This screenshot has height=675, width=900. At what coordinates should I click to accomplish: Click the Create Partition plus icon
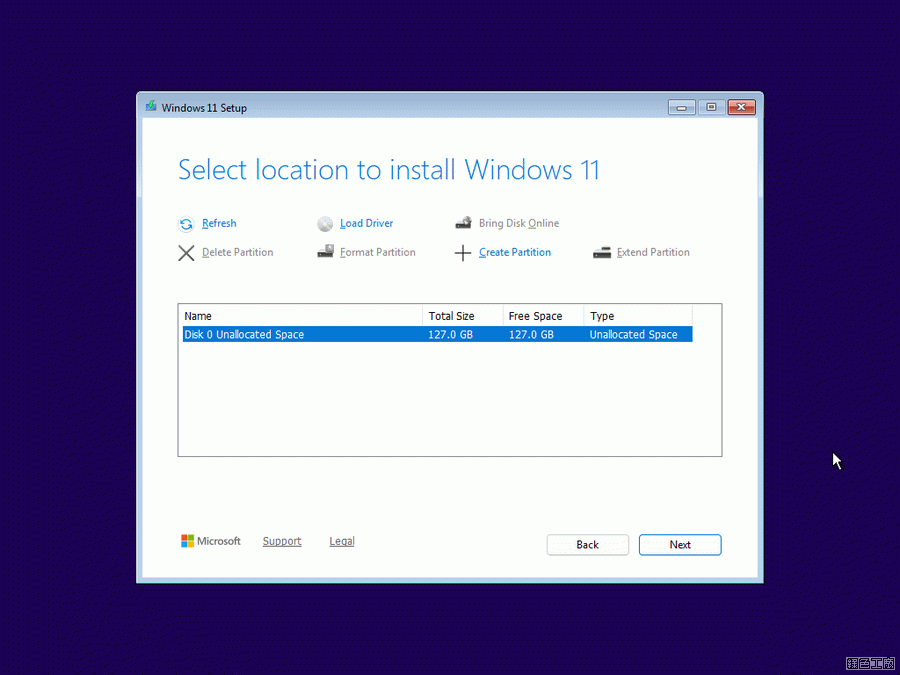pyautogui.click(x=463, y=253)
